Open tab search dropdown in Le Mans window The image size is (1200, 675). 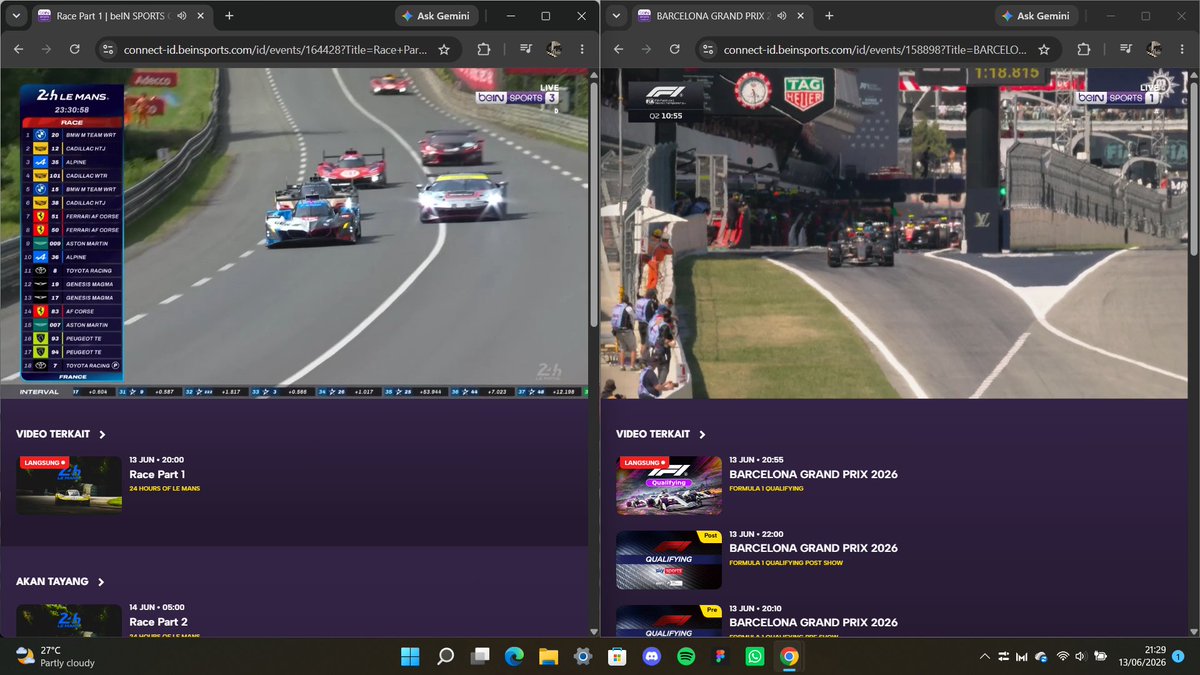pos(16,16)
